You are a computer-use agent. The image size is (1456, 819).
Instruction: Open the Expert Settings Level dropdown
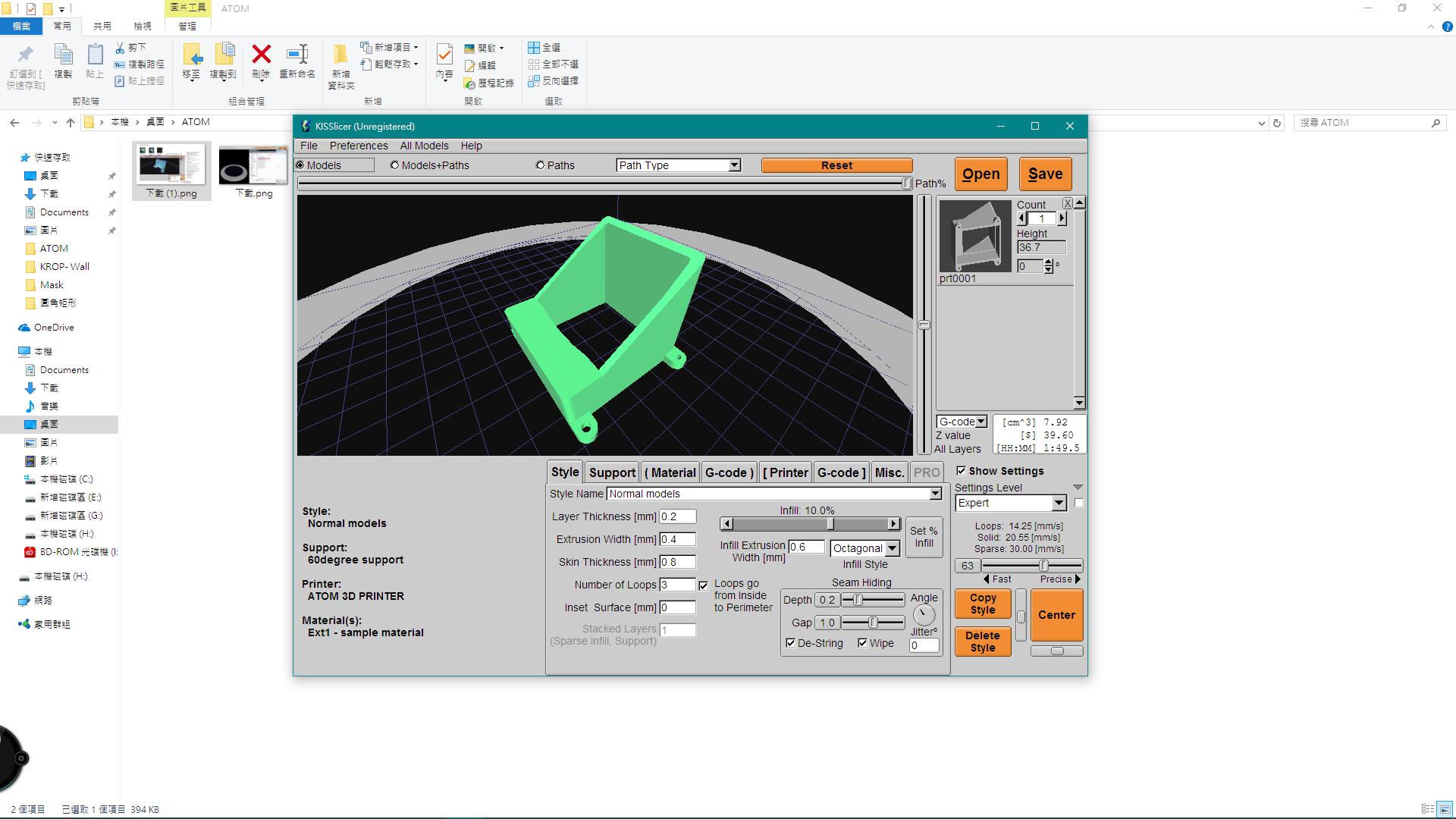pyautogui.click(x=1059, y=503)
